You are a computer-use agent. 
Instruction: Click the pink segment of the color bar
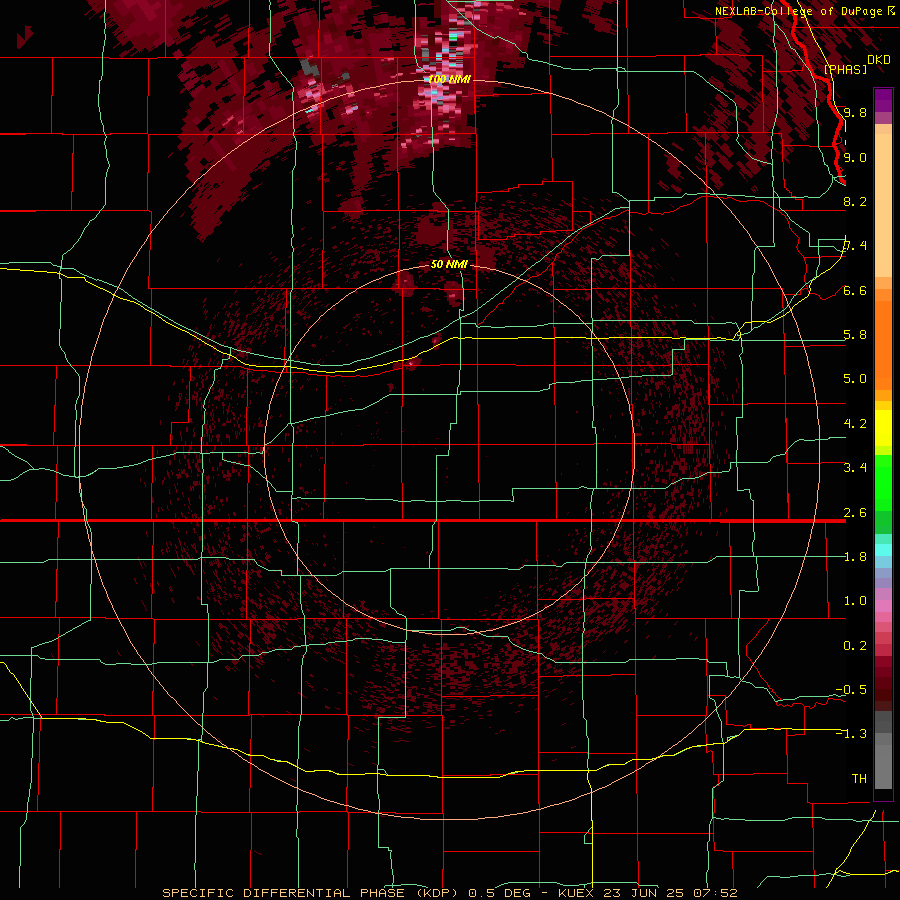click(x=883, y=606)
